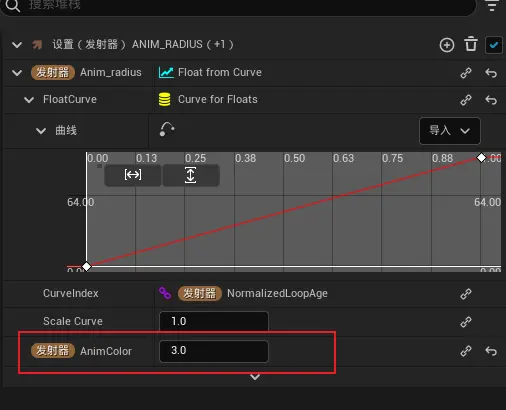506x410 pixels.
Task: Click the Scale Curve label
Action: 73,321
